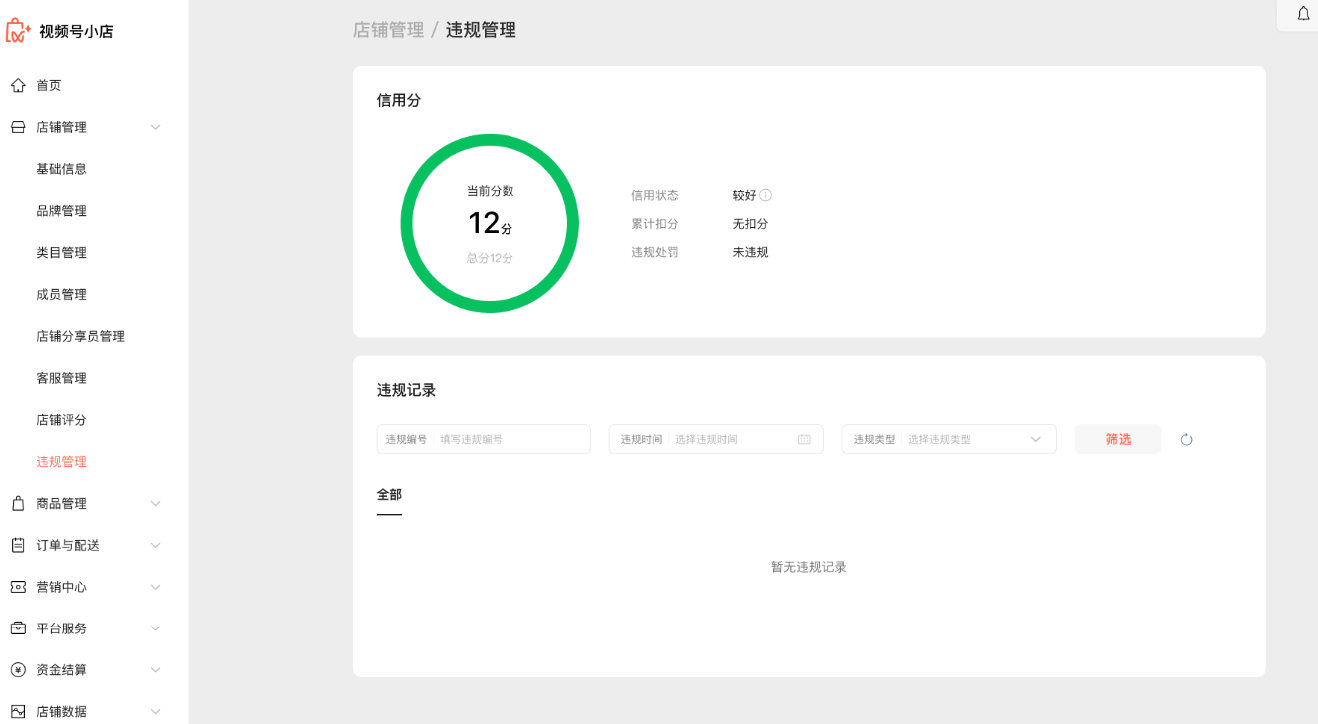Viewport: 1318px width, 724px height.
Task: Open 基础信息 in the sidebar
Action: tap(62, 169)
